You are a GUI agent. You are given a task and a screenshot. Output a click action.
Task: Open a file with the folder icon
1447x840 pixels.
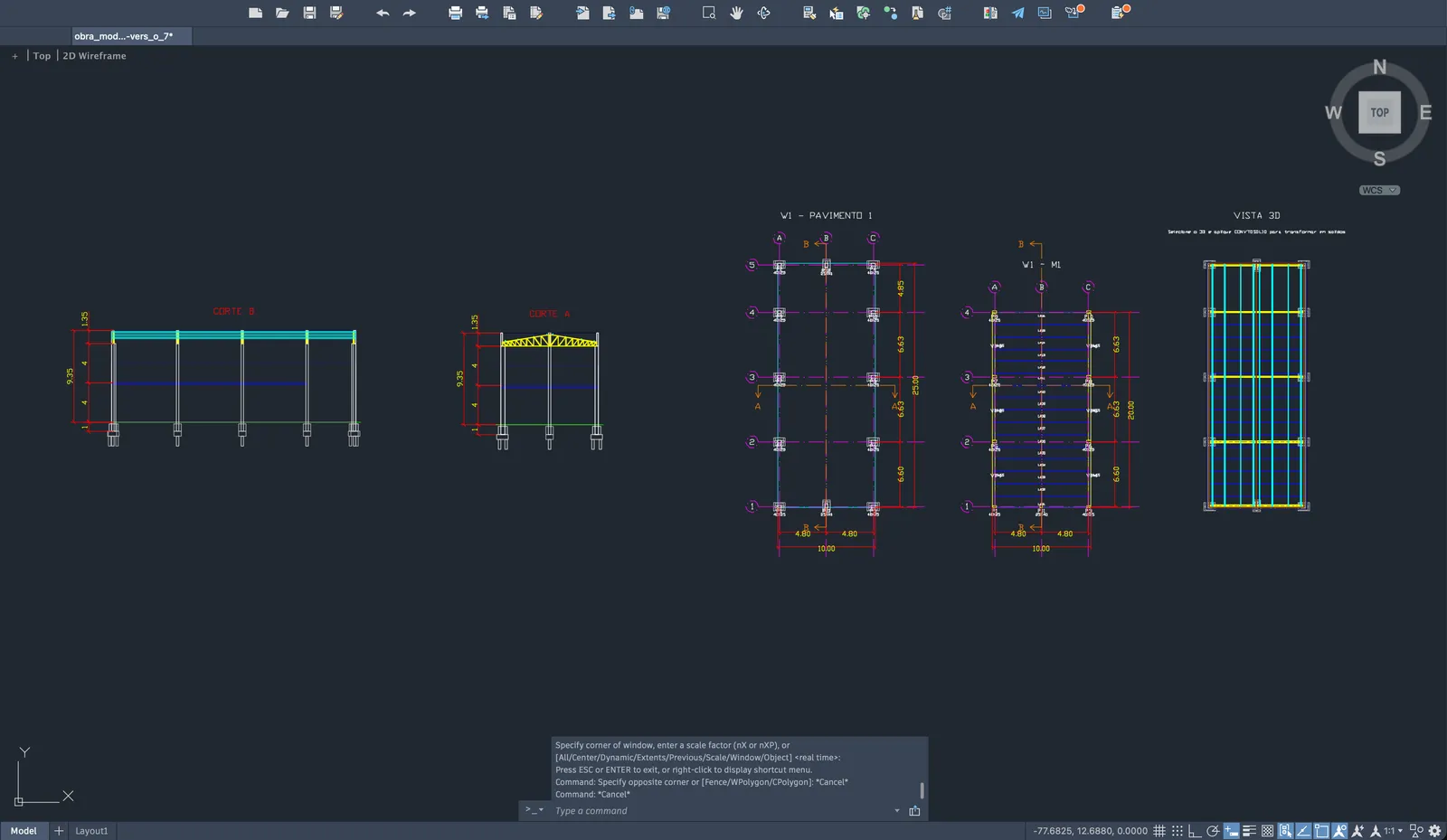click(x=282, y=13)
